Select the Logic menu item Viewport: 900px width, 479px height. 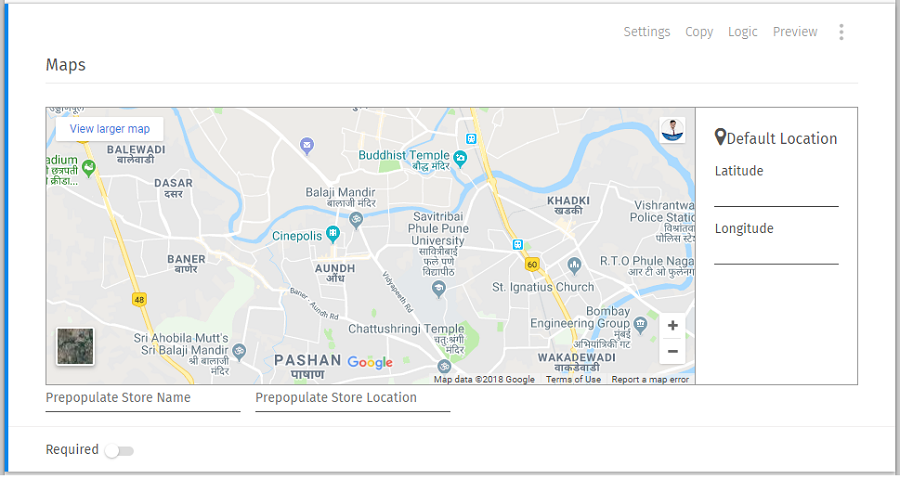click(x=743, y=32)
